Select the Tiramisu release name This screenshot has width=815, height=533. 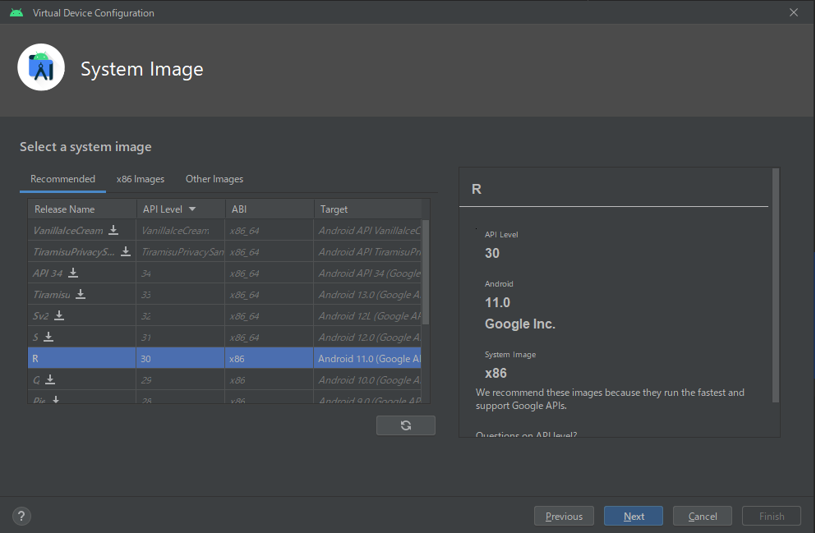(x=51, y=294)
